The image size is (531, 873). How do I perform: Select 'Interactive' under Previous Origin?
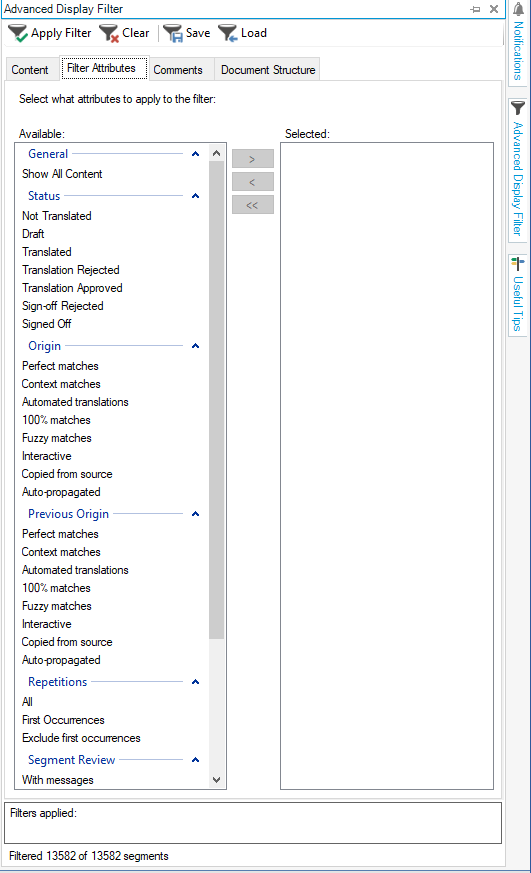tap(47, 624)
